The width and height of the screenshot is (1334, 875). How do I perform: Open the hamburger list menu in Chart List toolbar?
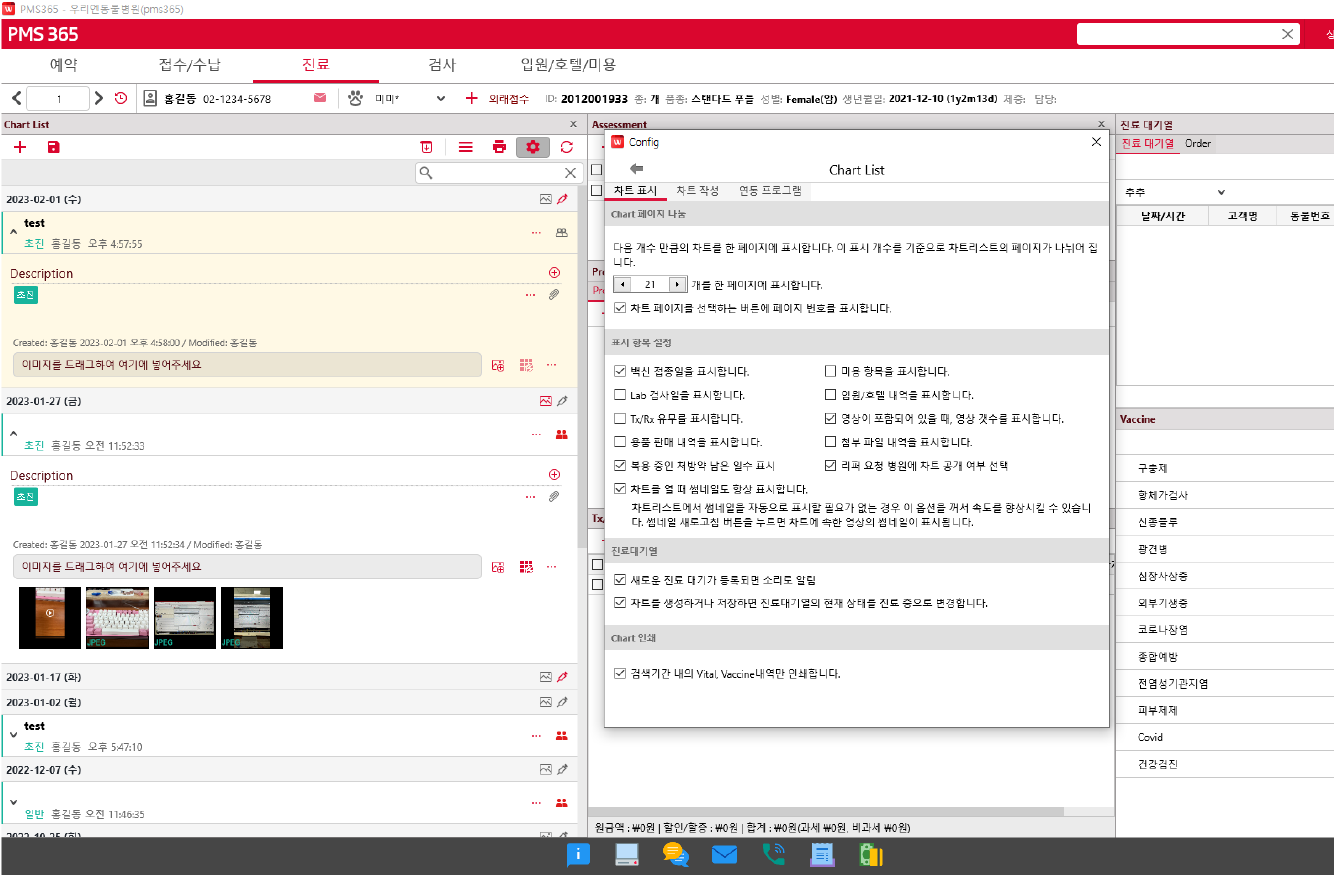tap(466, 147)
